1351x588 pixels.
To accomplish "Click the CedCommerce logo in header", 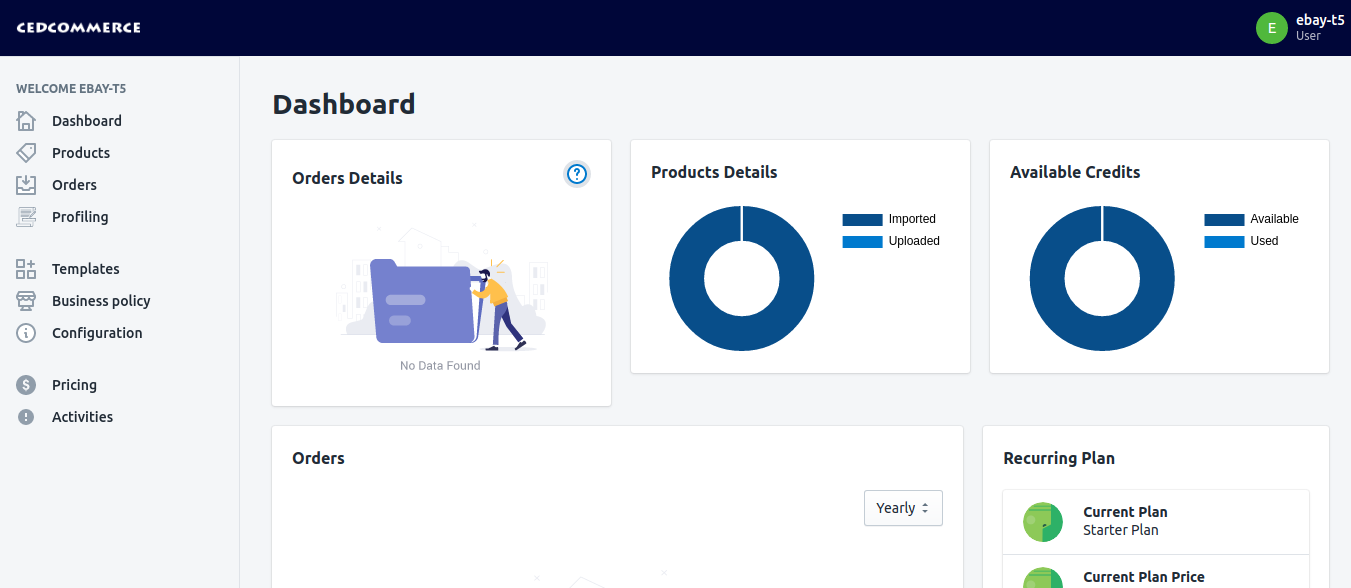I will point(79,28).
